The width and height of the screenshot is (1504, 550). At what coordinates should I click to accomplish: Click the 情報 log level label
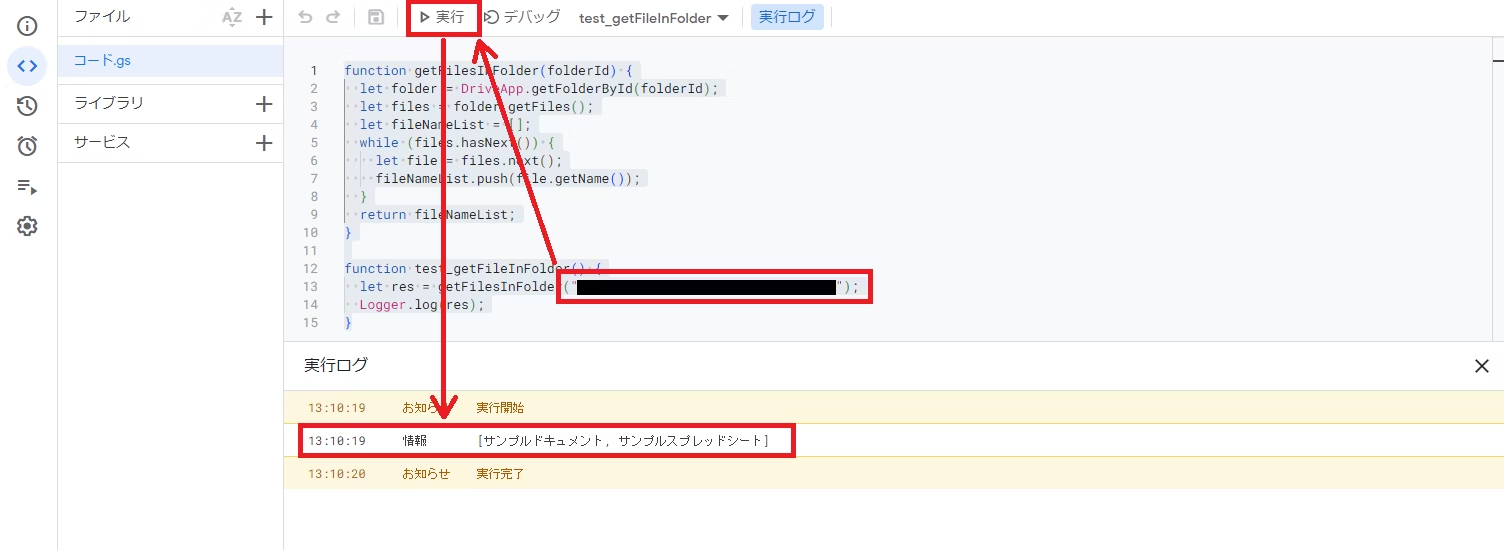point(415,441)
